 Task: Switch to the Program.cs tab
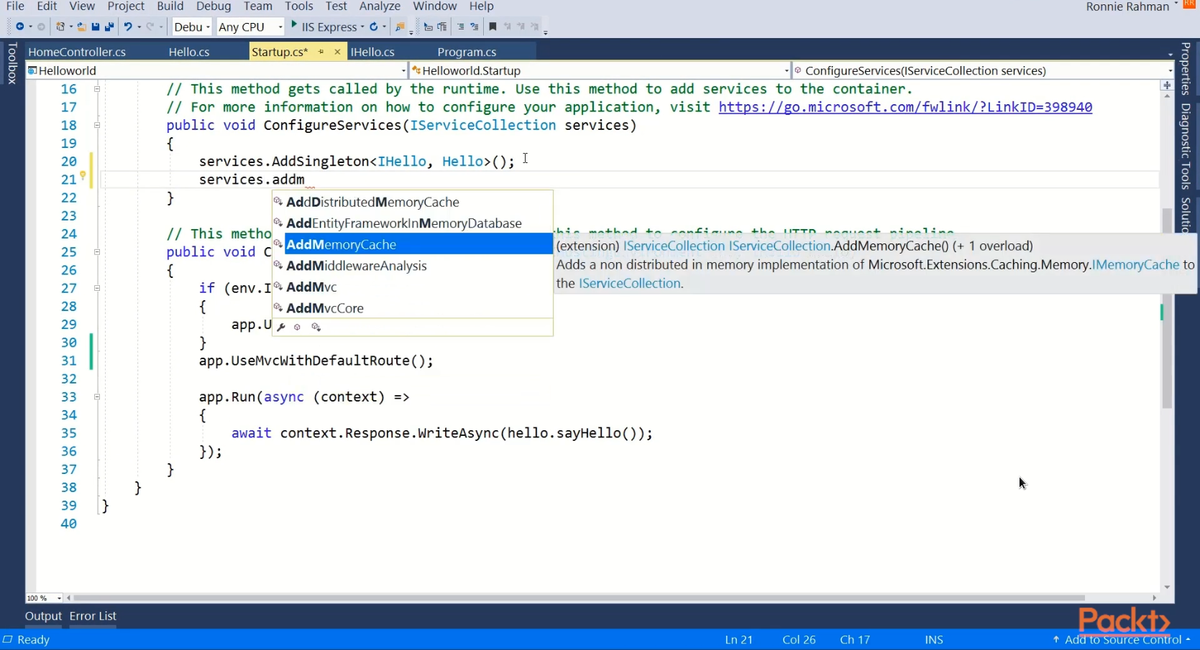click(467, 52)
